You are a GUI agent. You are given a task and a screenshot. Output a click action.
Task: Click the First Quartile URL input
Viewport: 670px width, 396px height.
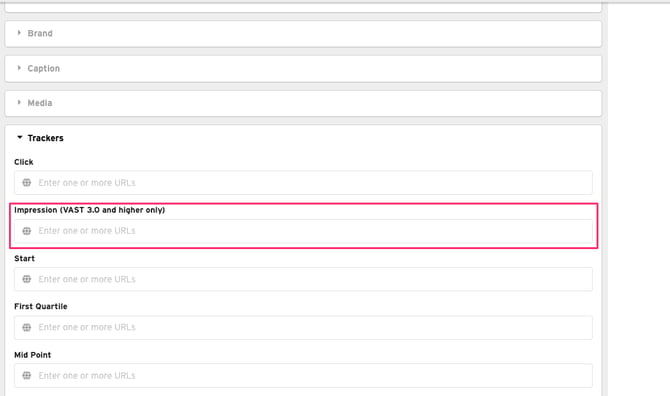pyautogui.click(x=303, y=328)
